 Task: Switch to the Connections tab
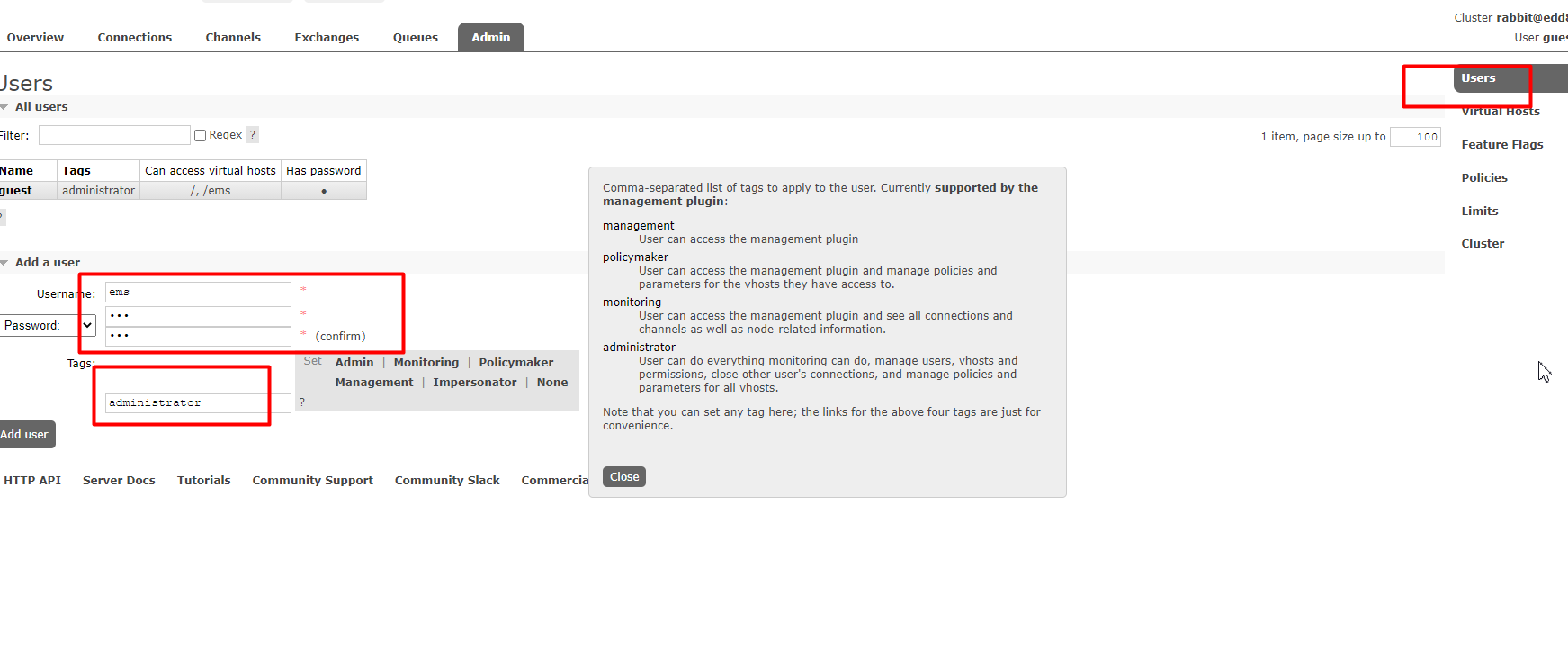[x=135, y=37]
